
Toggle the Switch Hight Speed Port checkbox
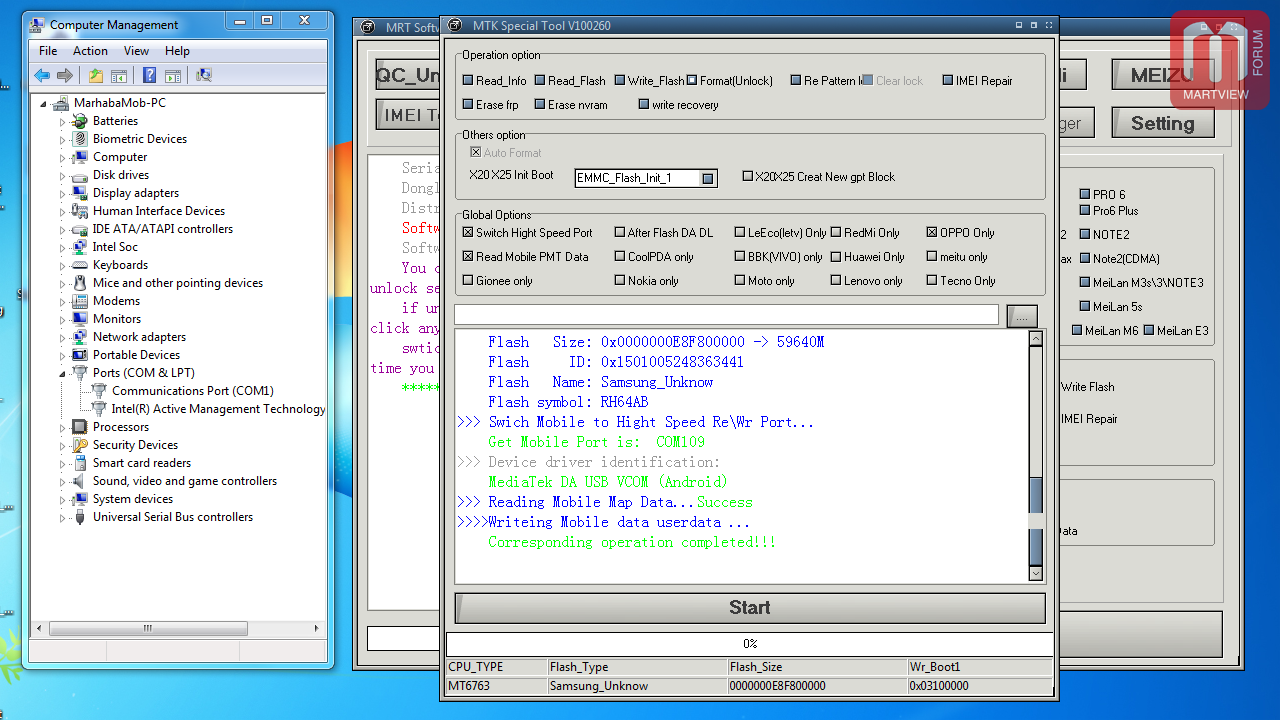point(468,233)
